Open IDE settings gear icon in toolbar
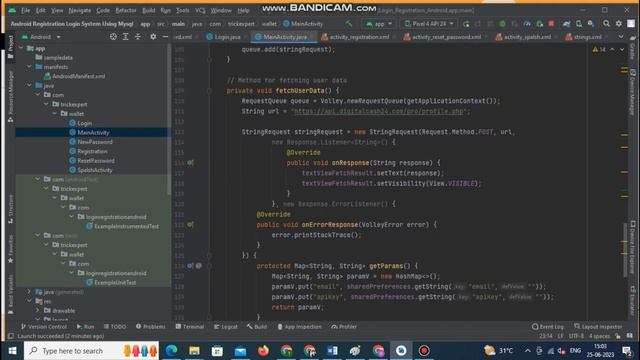Screen dimensions: 640x360 point(619,24)
